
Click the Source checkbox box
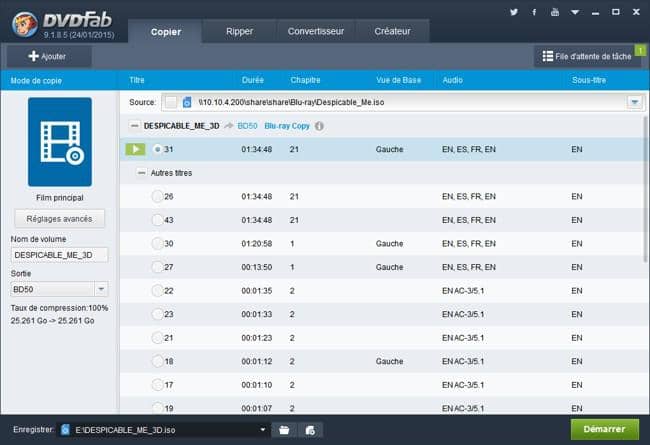click(170, 102)
